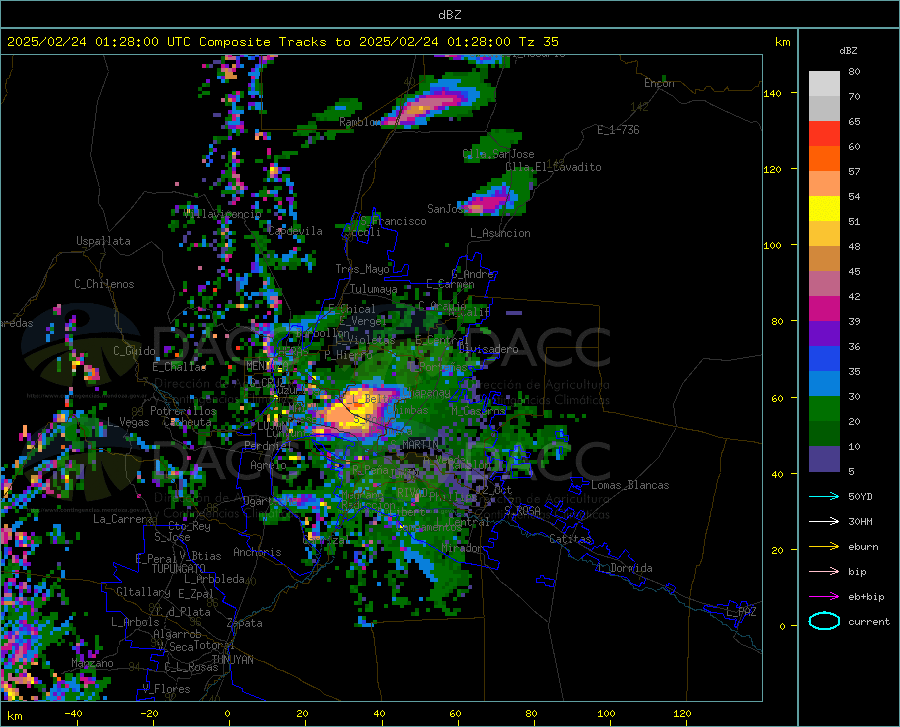Select the red 60-65 dBZ color band
900x727 pixels.
click(824, 134)
